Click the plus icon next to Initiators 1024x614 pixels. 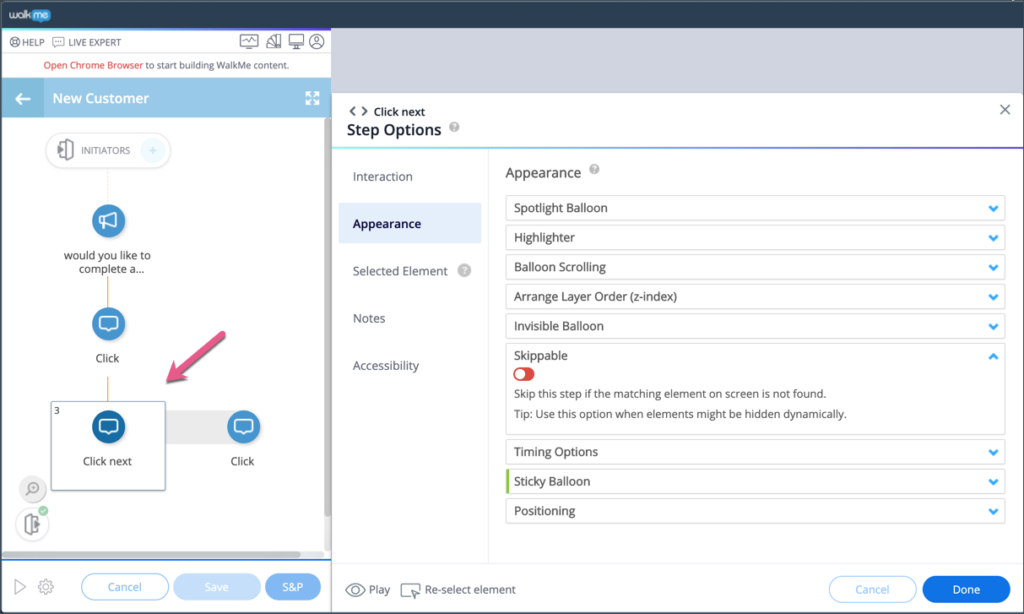click(152, 151)
